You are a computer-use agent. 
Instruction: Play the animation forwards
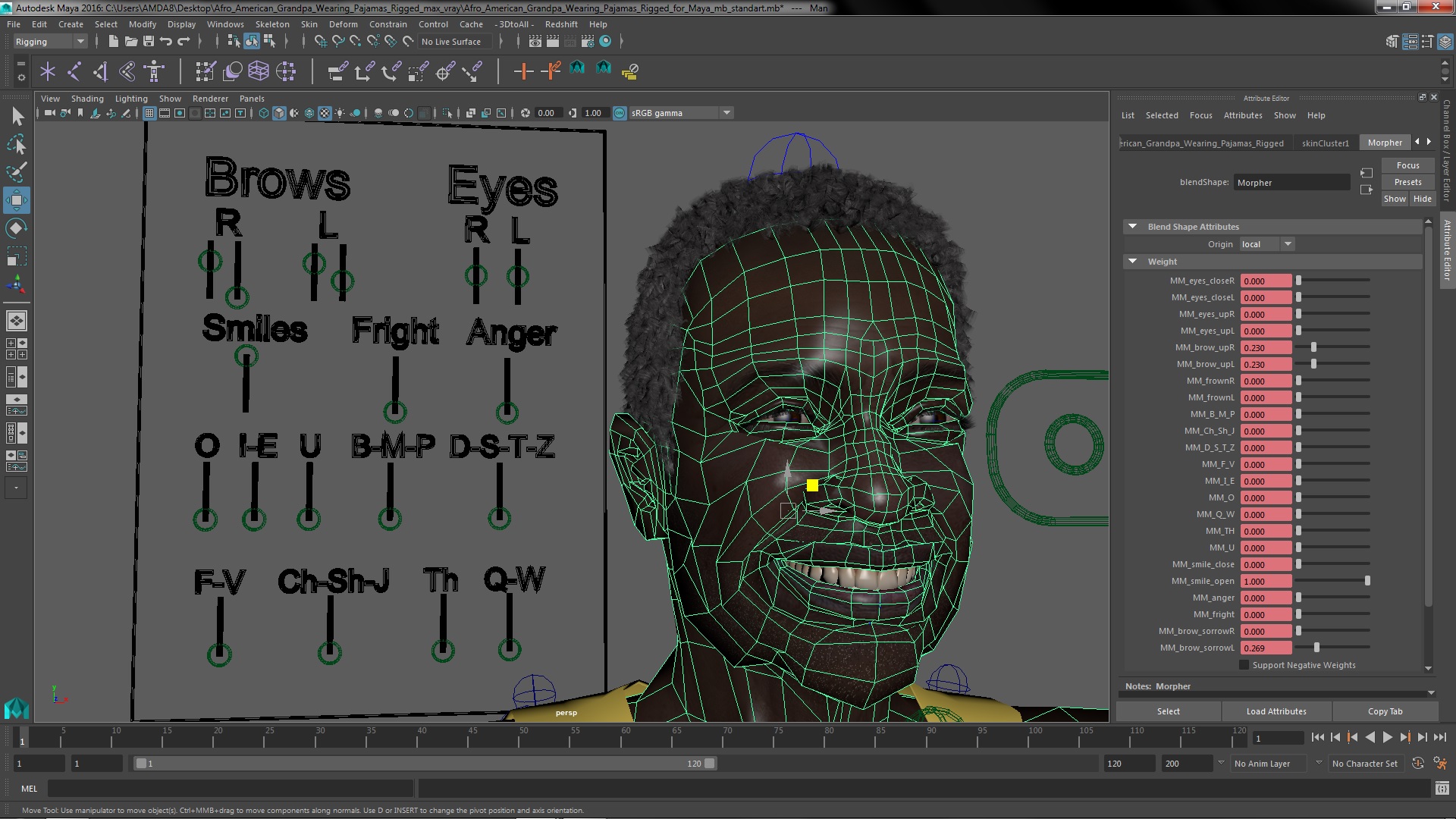point(1387,737)
